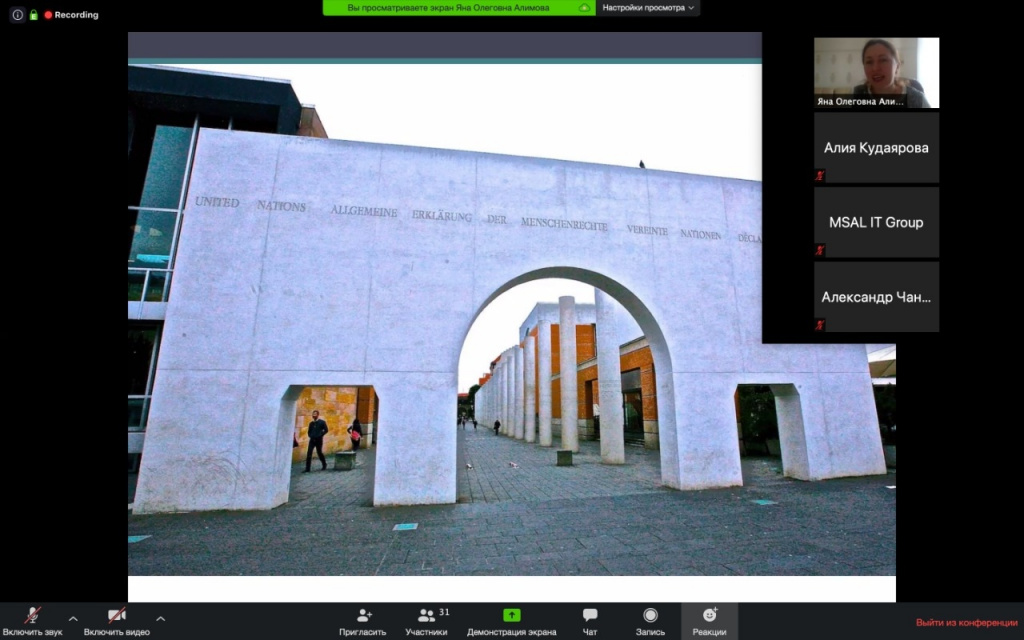Open the Пригласить invite icon
1024x640 pixels.
pos(363,621)
